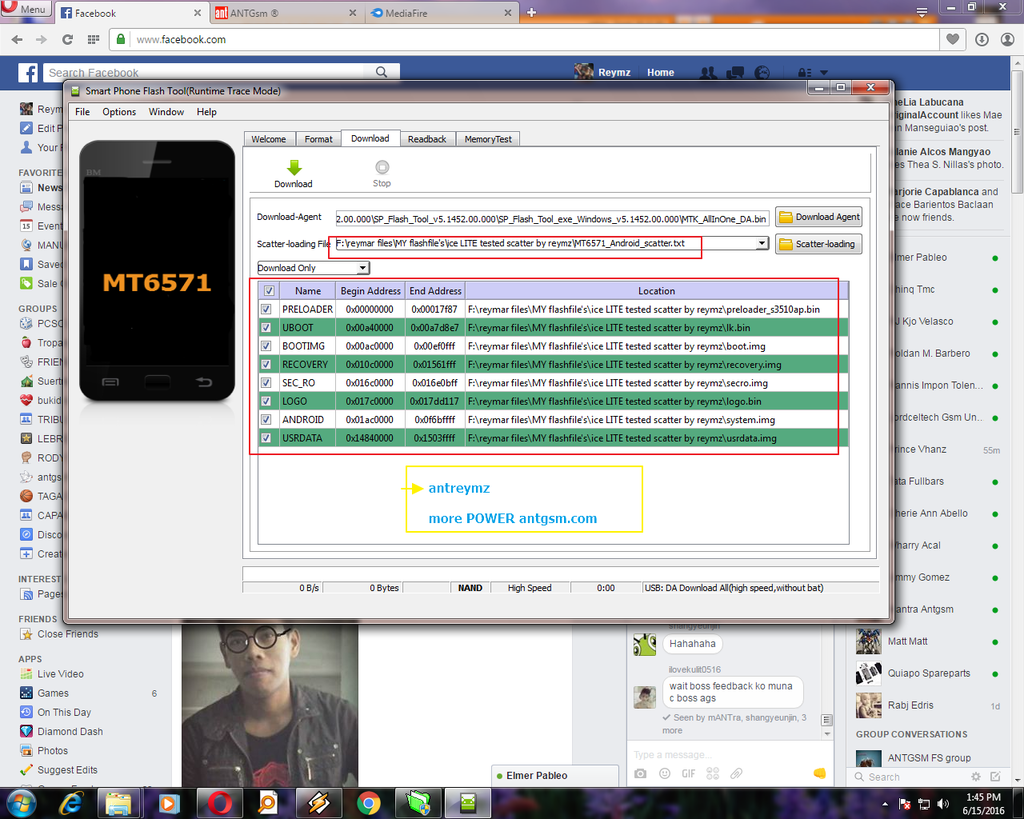Uncheck the PRELOADER partition checkbox
This screenshot has height=819, width=1024.
266,310
